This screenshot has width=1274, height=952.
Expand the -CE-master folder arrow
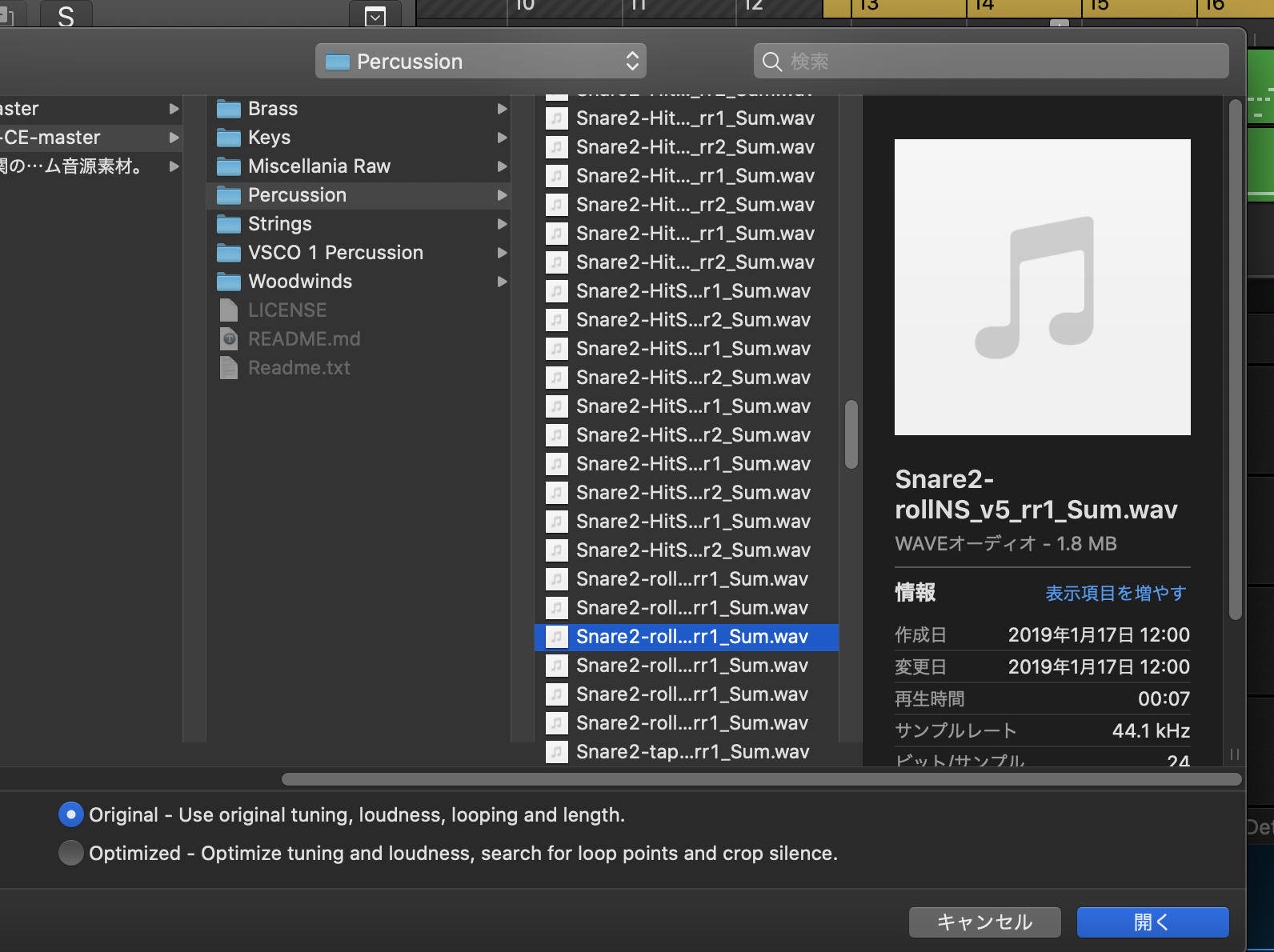[174, 138]
